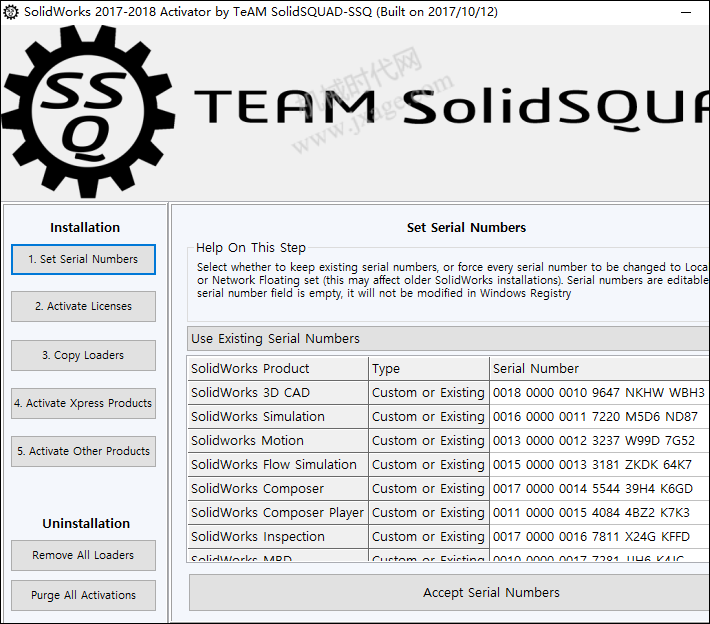Select the SolidWorks Composer Player product cell

(x=278, y=513)
